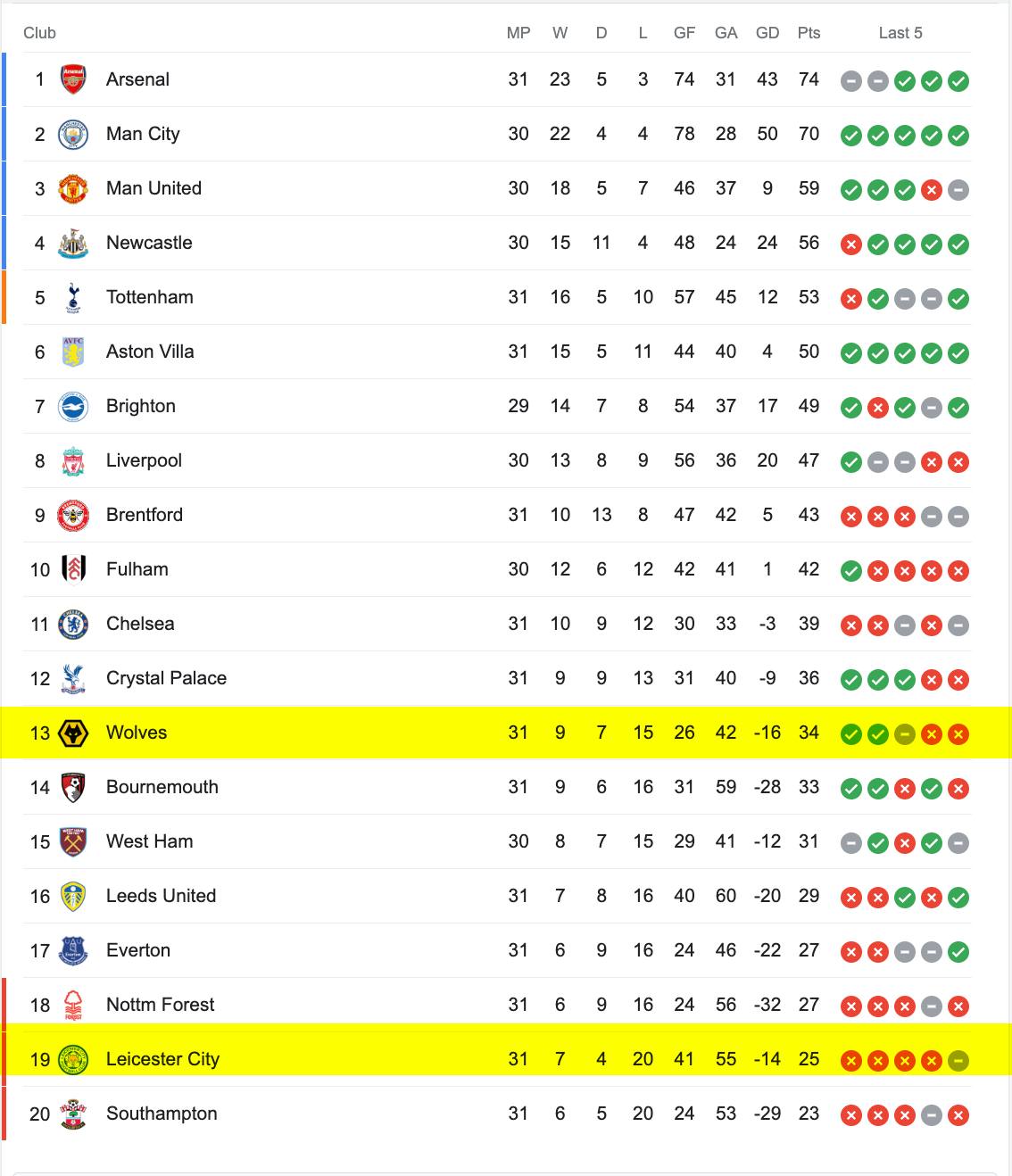The width and height of the screenshot is (1012, 1176).
Task: Click the Arsenal club crest
Action: pos(73,79)
